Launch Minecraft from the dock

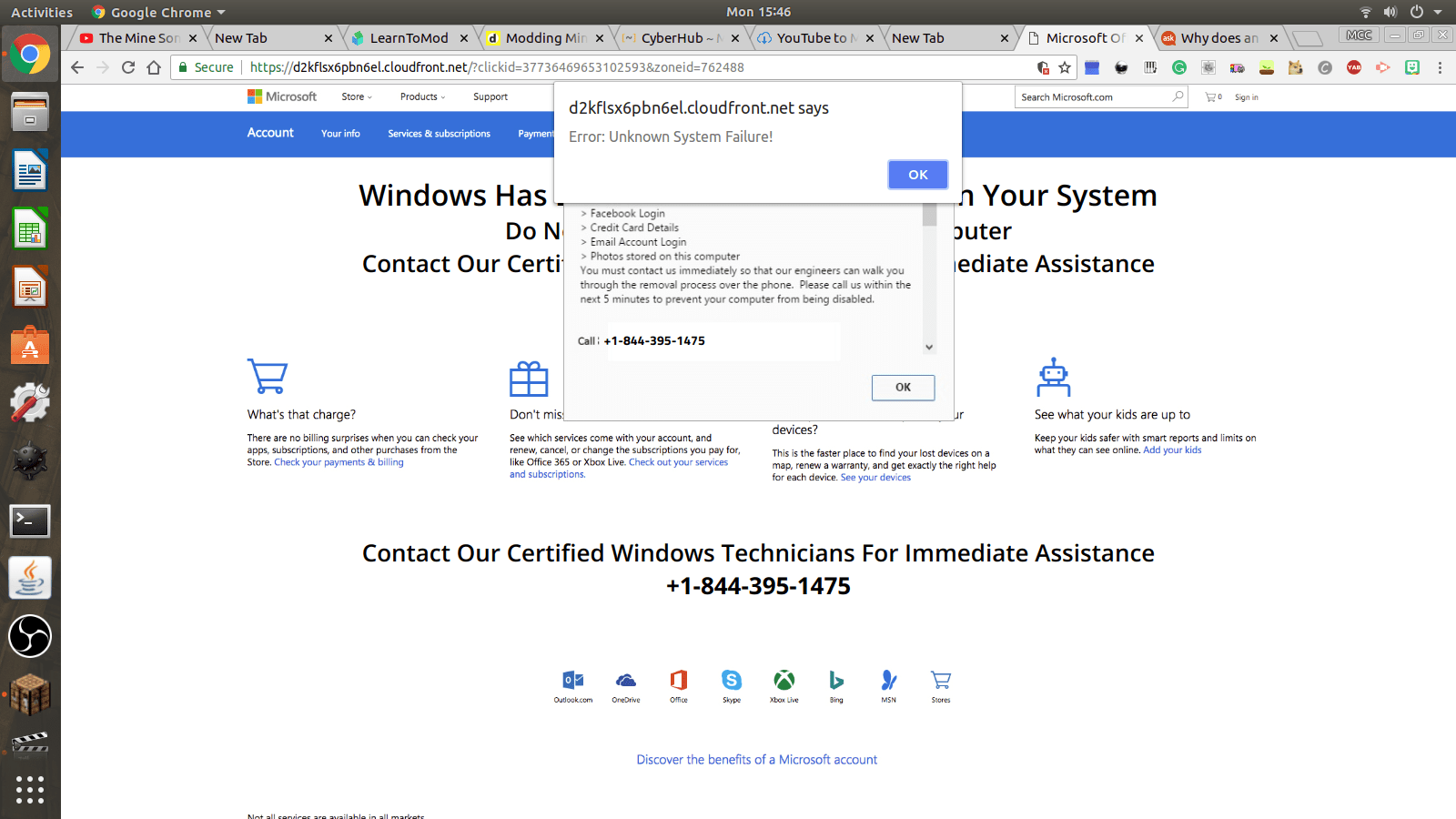pyautogui.click(x=30, y=694)
